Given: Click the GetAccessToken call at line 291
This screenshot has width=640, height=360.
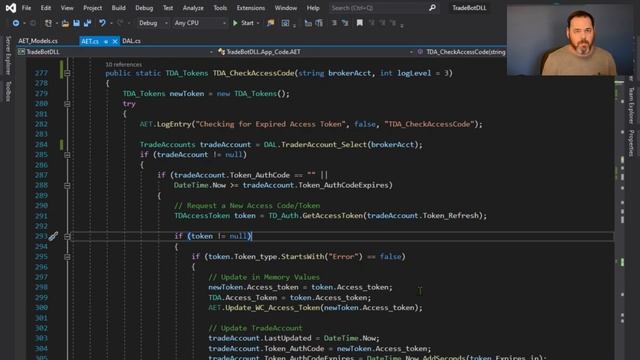Looking at the screenshot, I should coord(332,216).
